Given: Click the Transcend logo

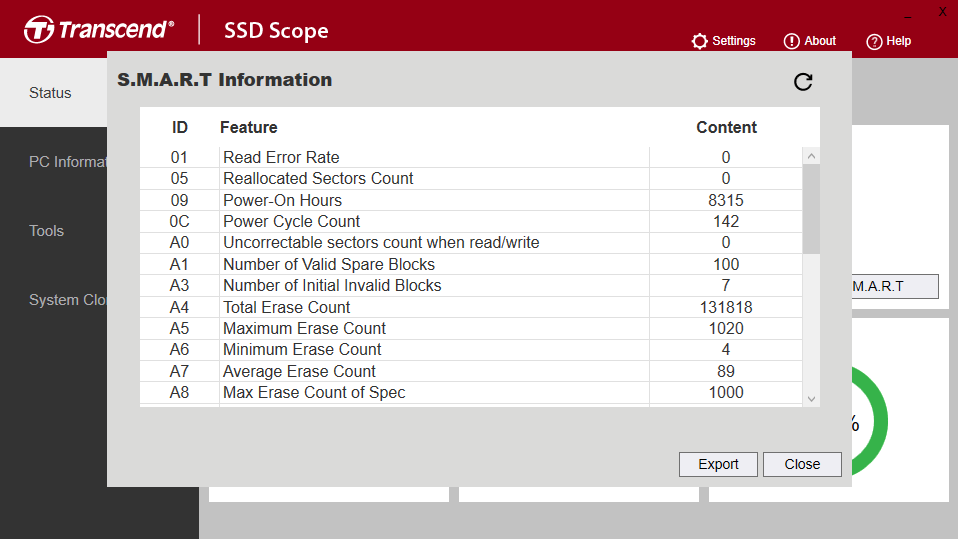Looking at the screenshot, I should pyautogui.click(x=99, y=29).
